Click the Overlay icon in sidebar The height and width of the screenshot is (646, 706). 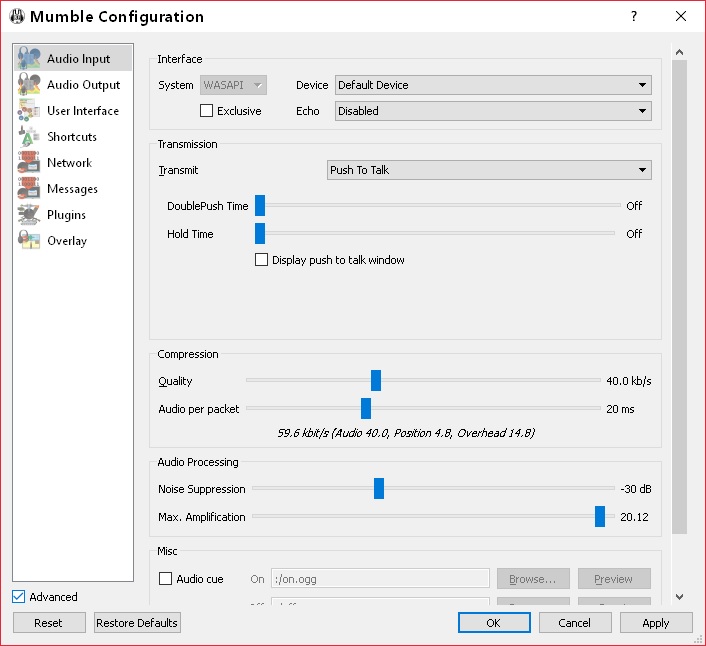(29, 241)
